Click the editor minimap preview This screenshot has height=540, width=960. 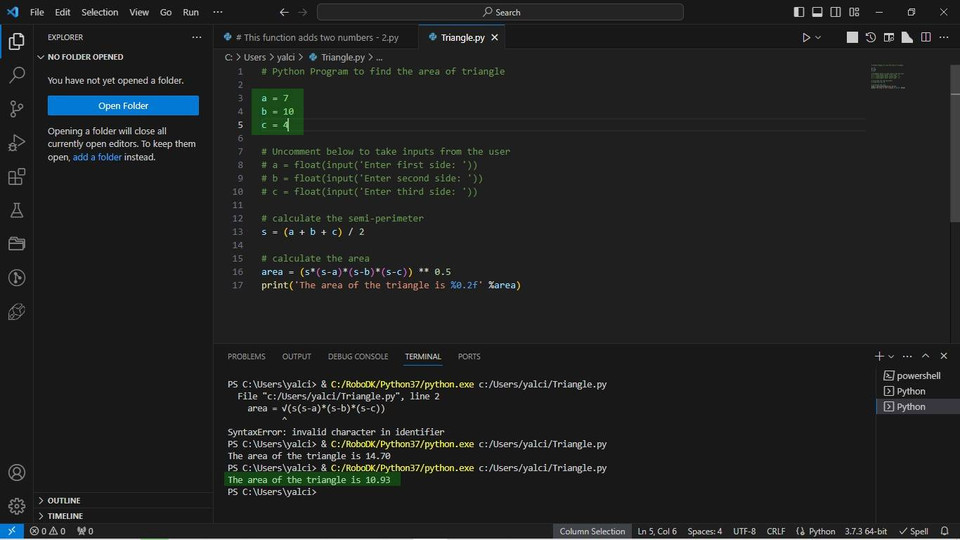coord(887,77)
